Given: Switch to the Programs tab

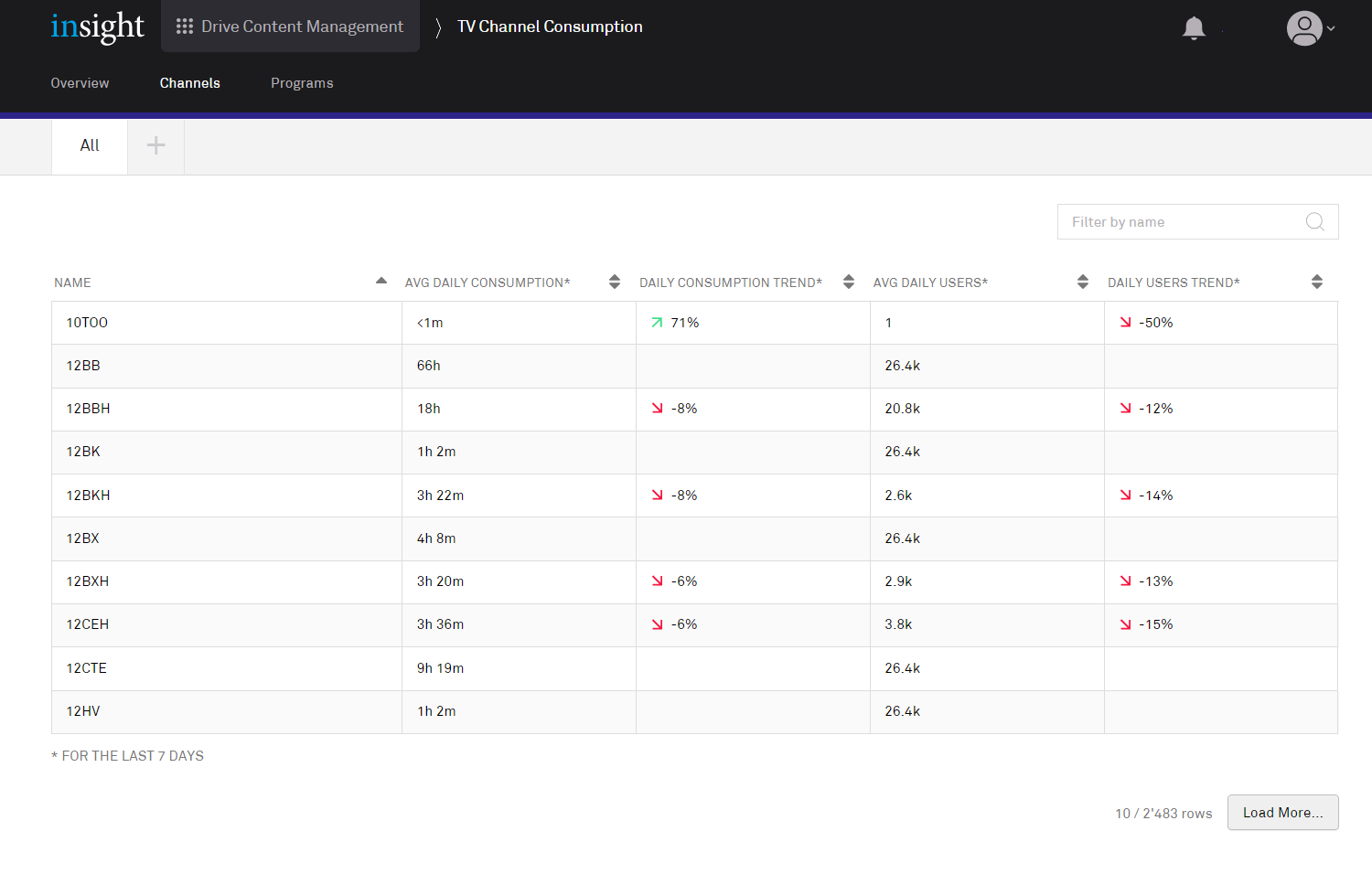Looking at the screenshot, I should point(302,83).
